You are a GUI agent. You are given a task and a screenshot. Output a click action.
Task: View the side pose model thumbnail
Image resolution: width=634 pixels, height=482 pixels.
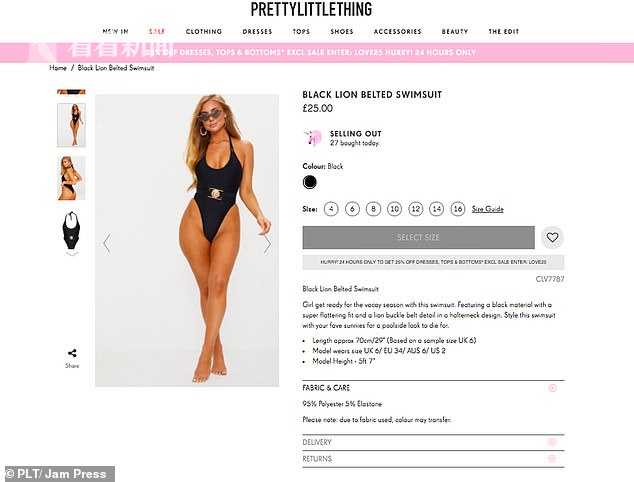71,178
